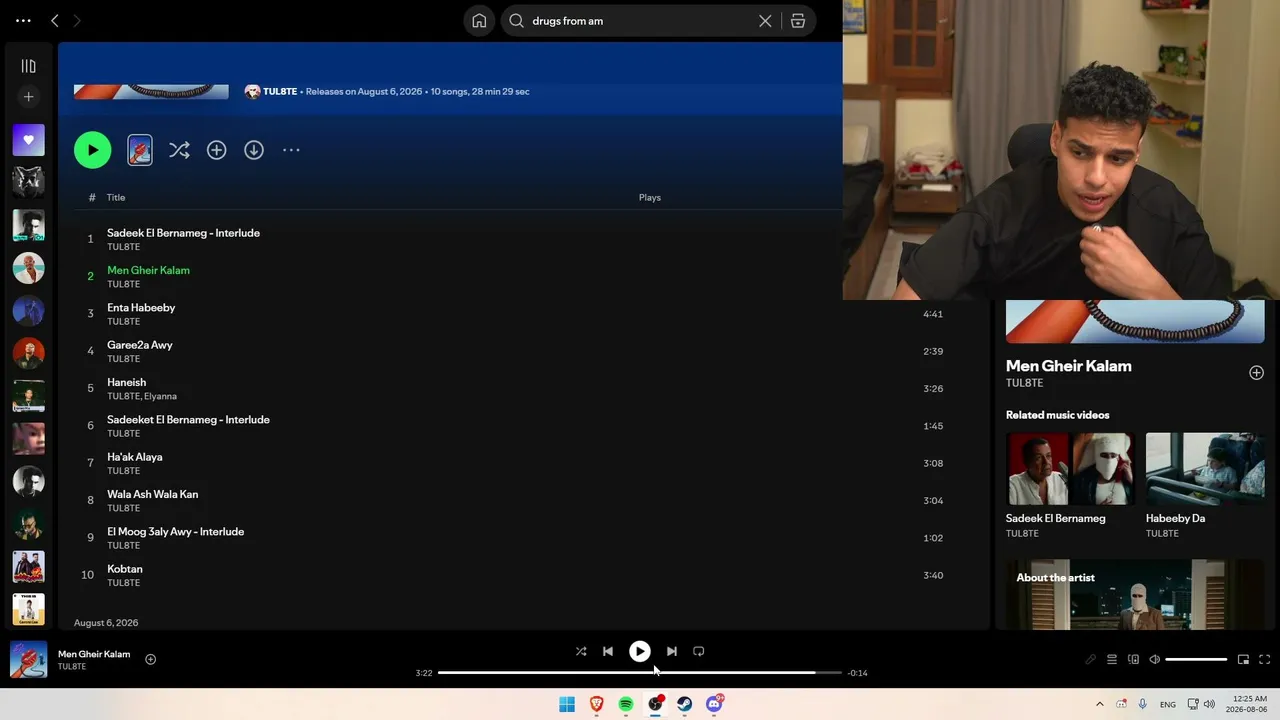Show lyrics with the microphone icon

[x=1090, y=660]
